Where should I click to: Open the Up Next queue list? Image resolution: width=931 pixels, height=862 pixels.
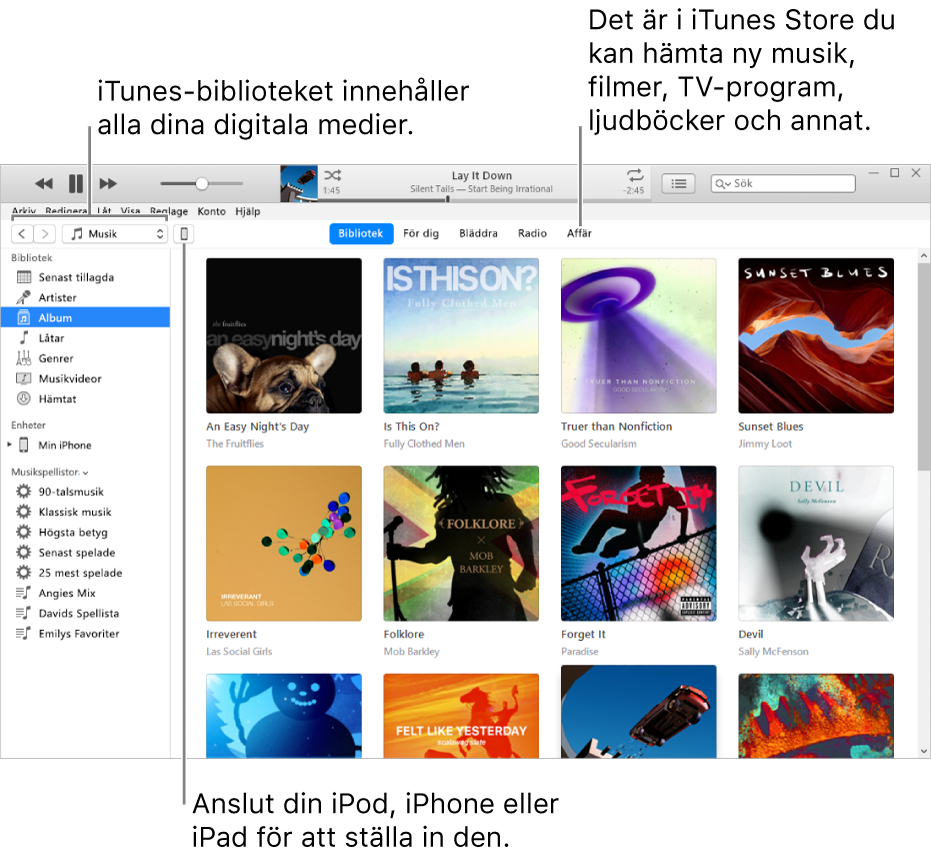tap(678, 183)
